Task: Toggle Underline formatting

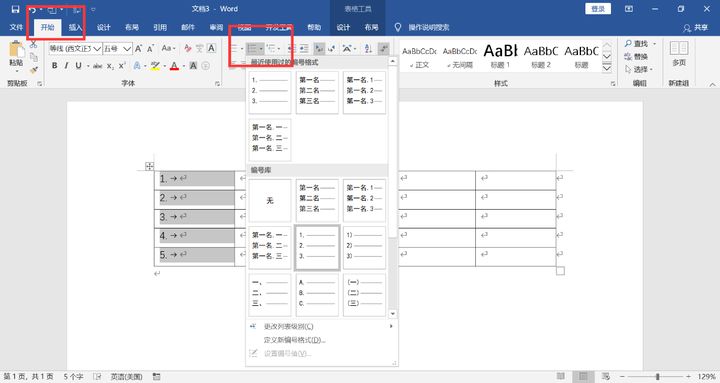Action: 79,66
